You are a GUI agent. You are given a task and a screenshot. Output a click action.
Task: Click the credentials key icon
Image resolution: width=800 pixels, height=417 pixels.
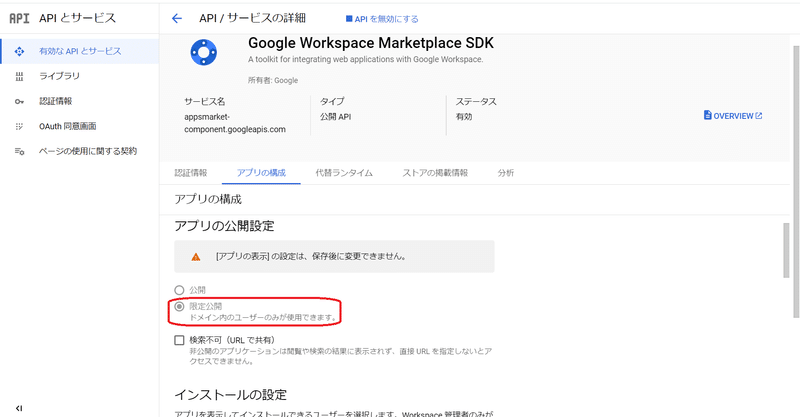pyautogui.click(x=19, y=102)
